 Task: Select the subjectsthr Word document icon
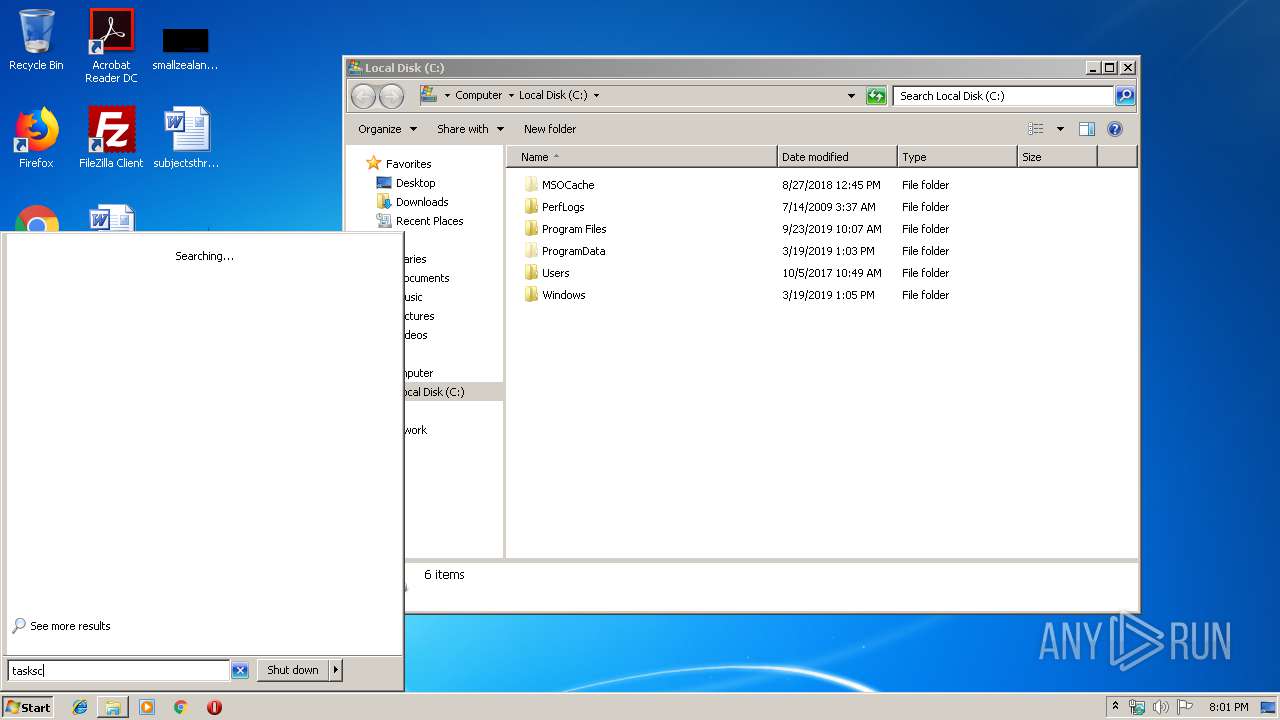(x=186, y=138)
